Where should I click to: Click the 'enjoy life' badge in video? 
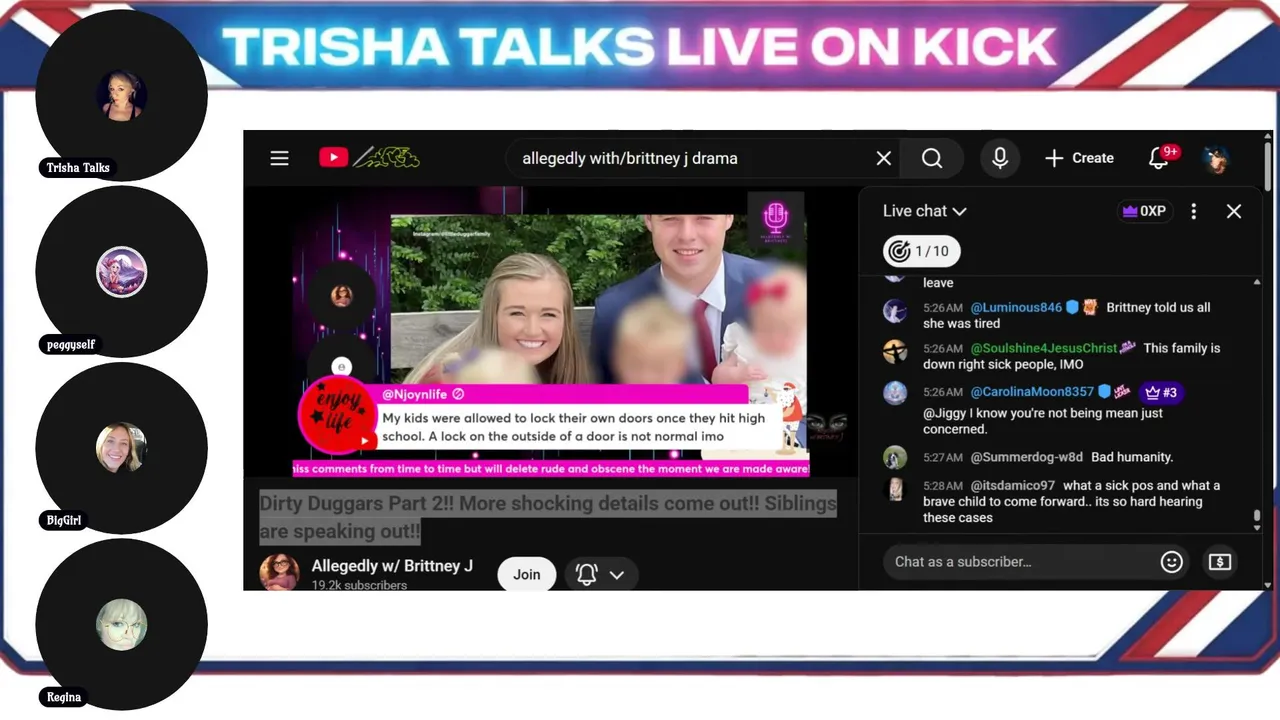pyautogui.click(x=337, y=413)
